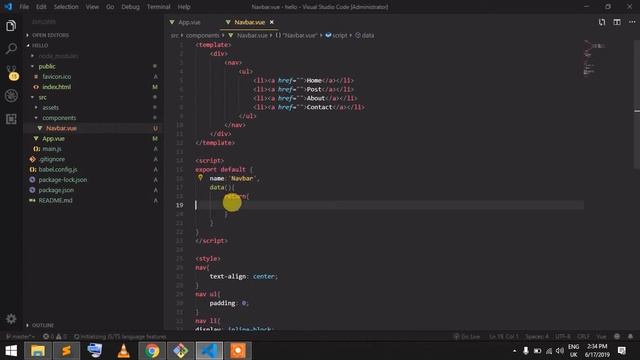This screenshot has height=360, width=640.
Task: Click the volume icon in system tray
Action: (x=560, y=351)
